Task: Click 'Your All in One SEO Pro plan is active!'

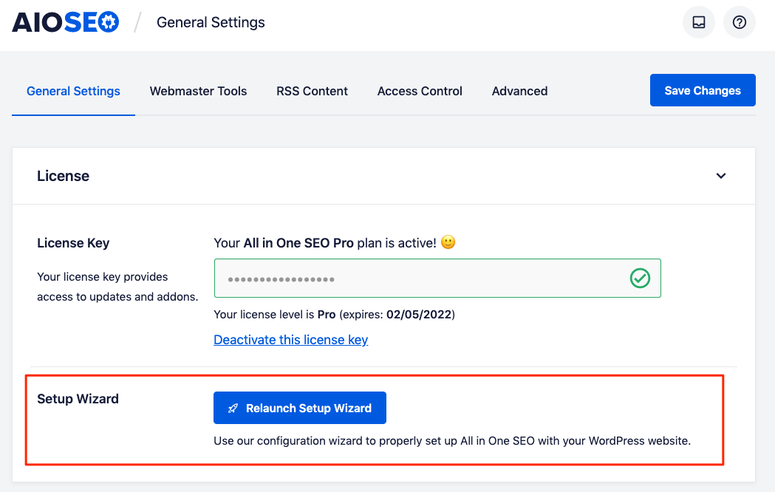Action: pyautogui.click(x=325, y=243)
